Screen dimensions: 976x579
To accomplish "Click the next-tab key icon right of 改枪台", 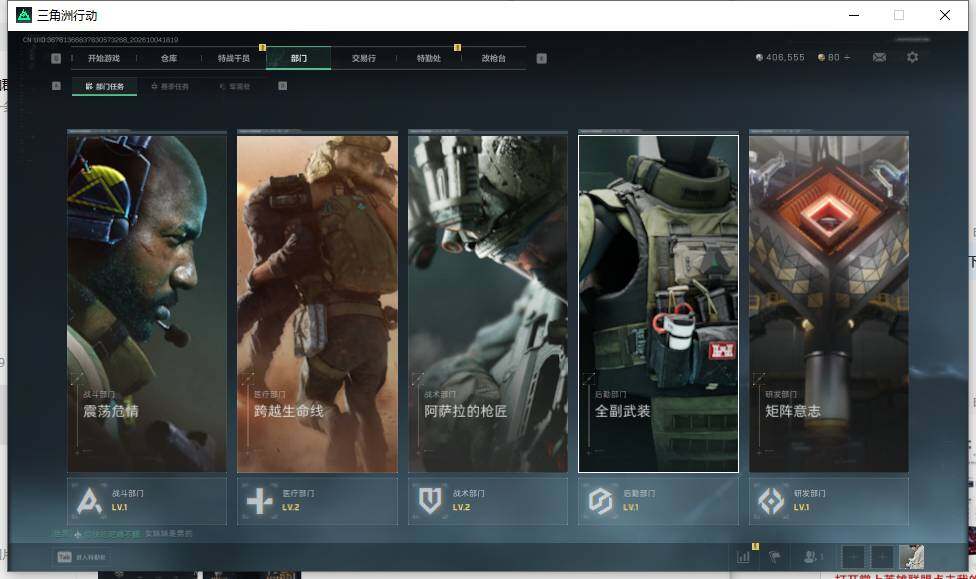I will coord(542,59).
